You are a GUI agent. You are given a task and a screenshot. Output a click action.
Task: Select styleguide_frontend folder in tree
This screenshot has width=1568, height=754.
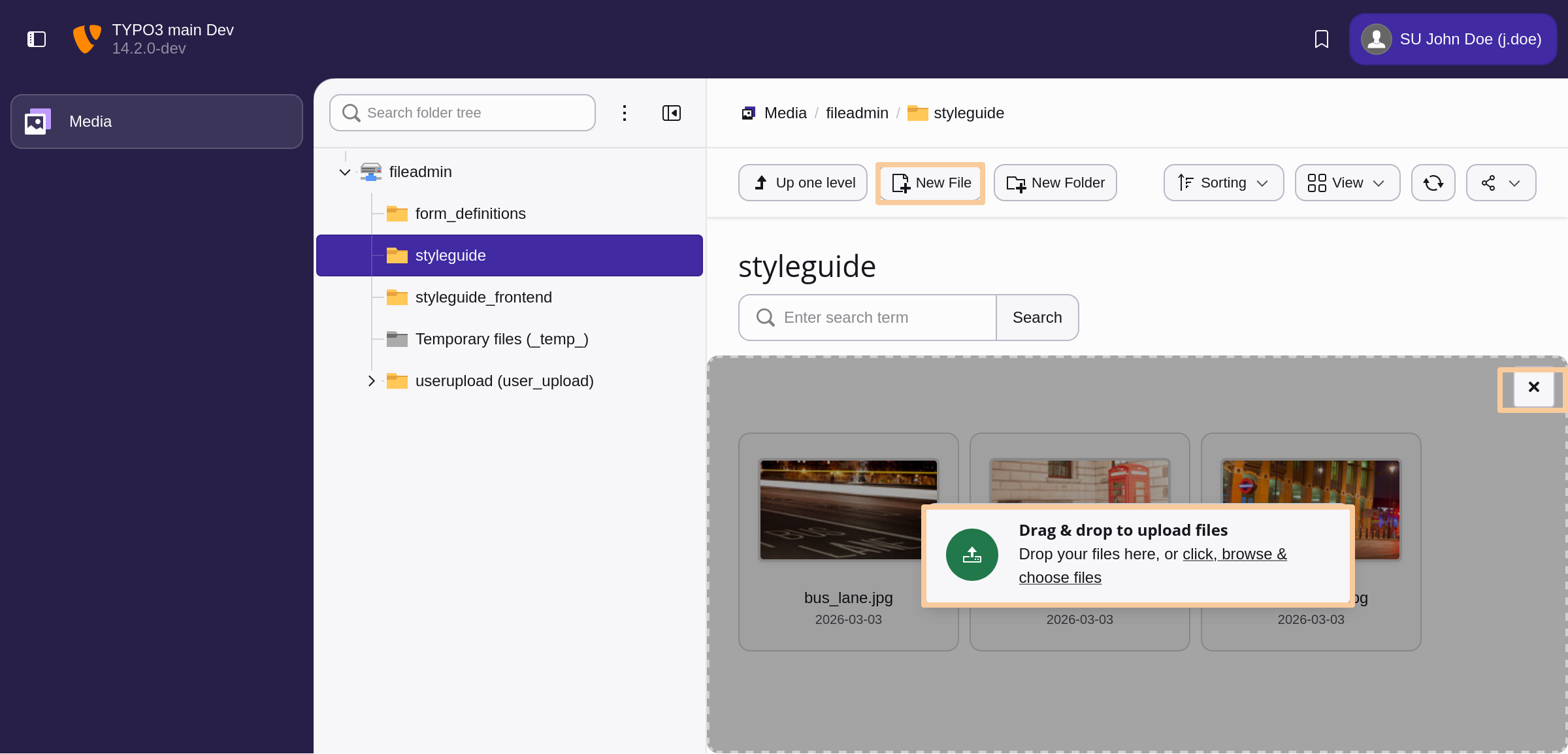click(x=483, y=297)
